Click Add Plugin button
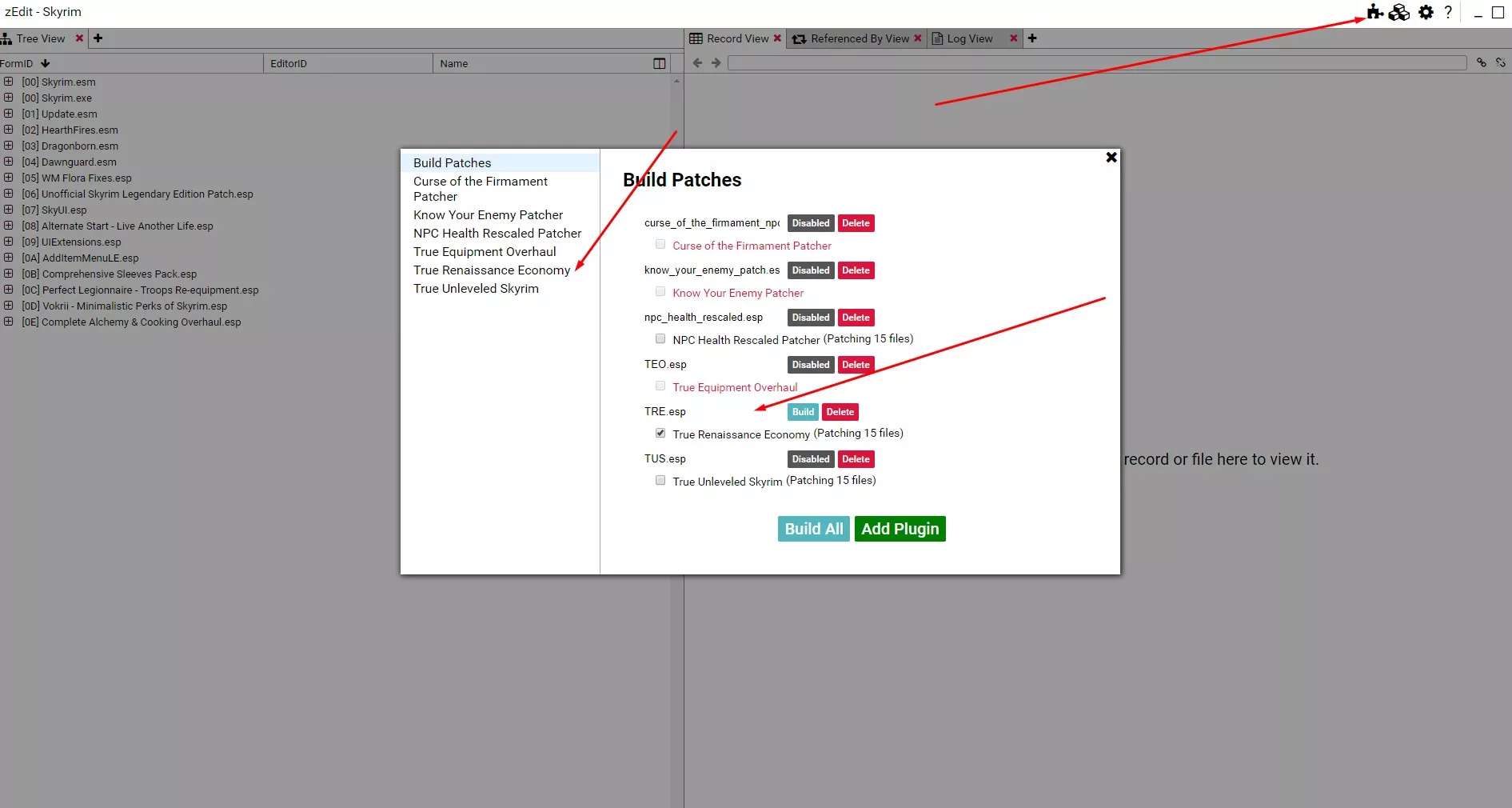 [x=900, y=529]
